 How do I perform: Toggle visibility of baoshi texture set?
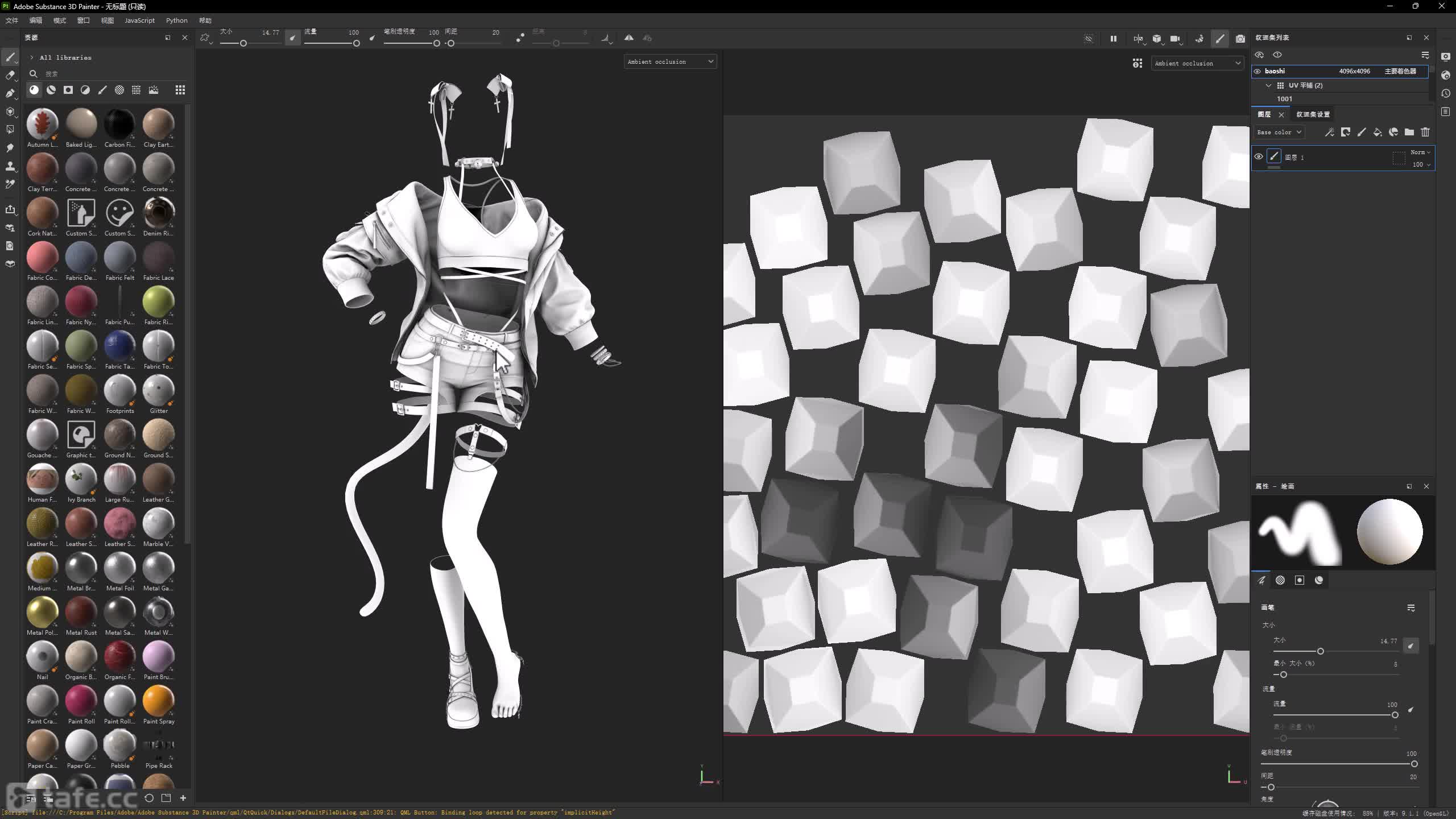[x=1258, y=71]
